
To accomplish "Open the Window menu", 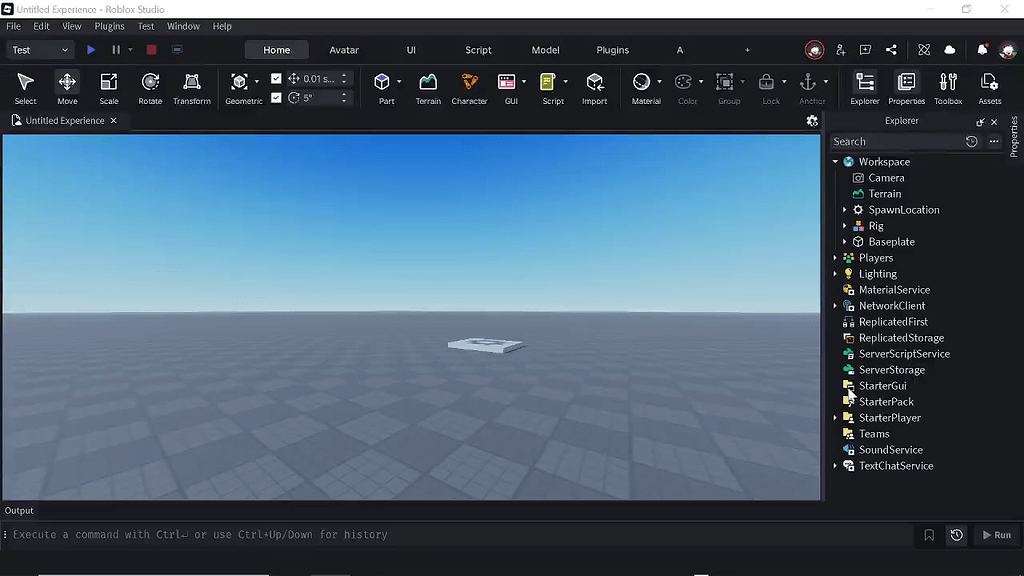I will (x=183, y=26).
